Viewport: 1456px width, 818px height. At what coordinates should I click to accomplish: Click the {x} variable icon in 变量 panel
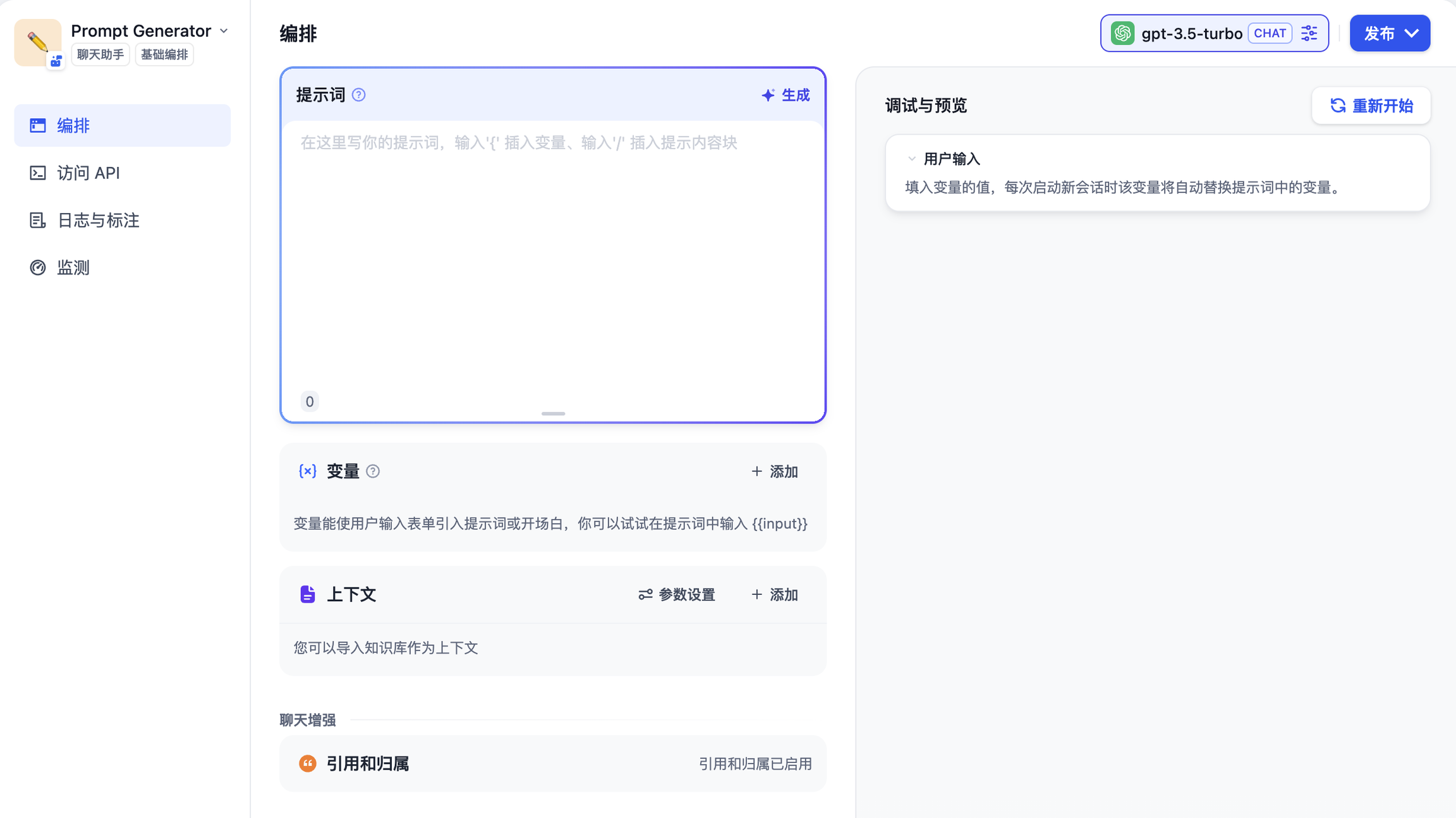(x=307, y=471)
